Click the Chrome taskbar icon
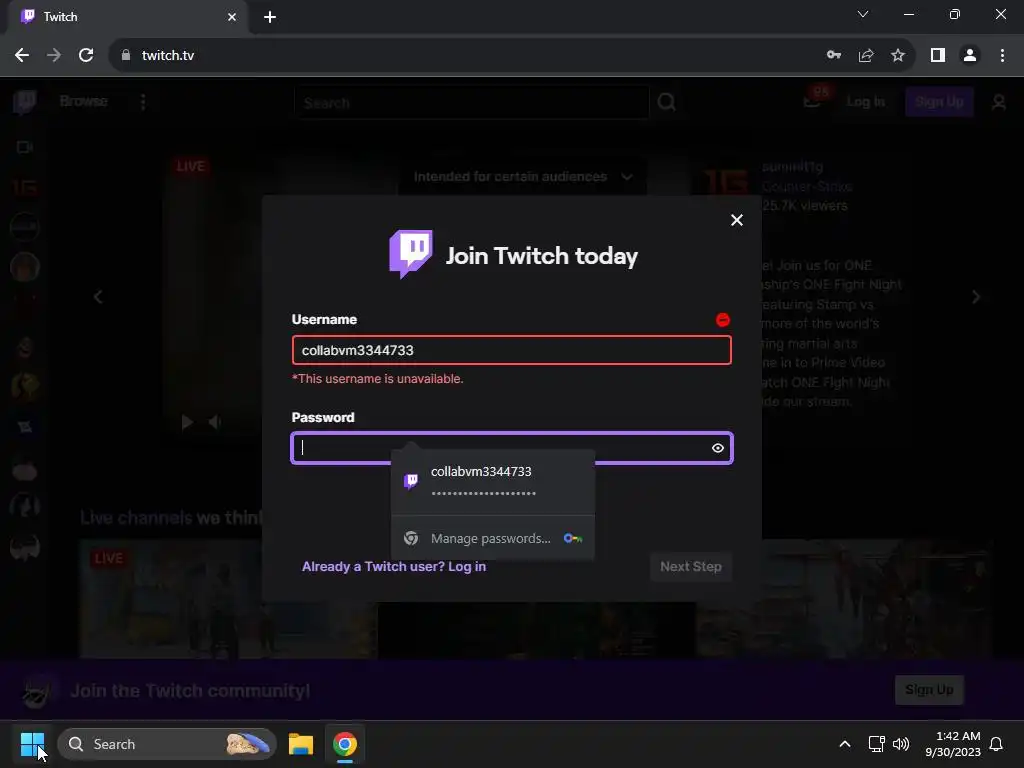 point(345,744)
